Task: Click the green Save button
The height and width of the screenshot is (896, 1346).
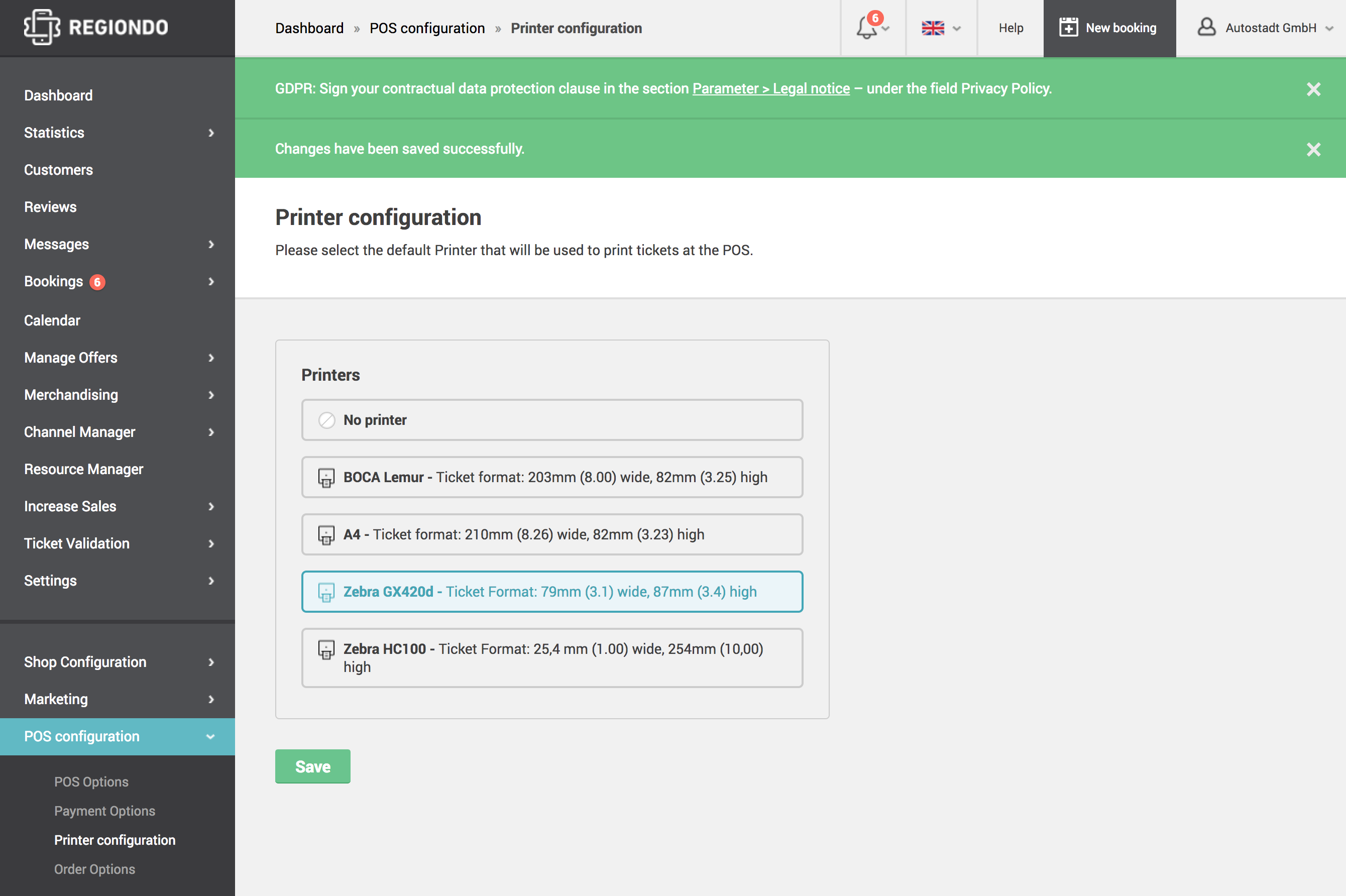Action: [312, 766]
